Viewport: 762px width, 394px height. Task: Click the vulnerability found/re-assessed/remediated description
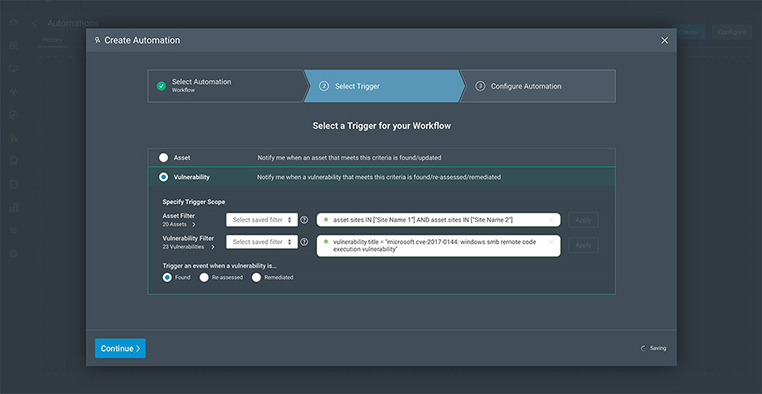click(379, 177)
